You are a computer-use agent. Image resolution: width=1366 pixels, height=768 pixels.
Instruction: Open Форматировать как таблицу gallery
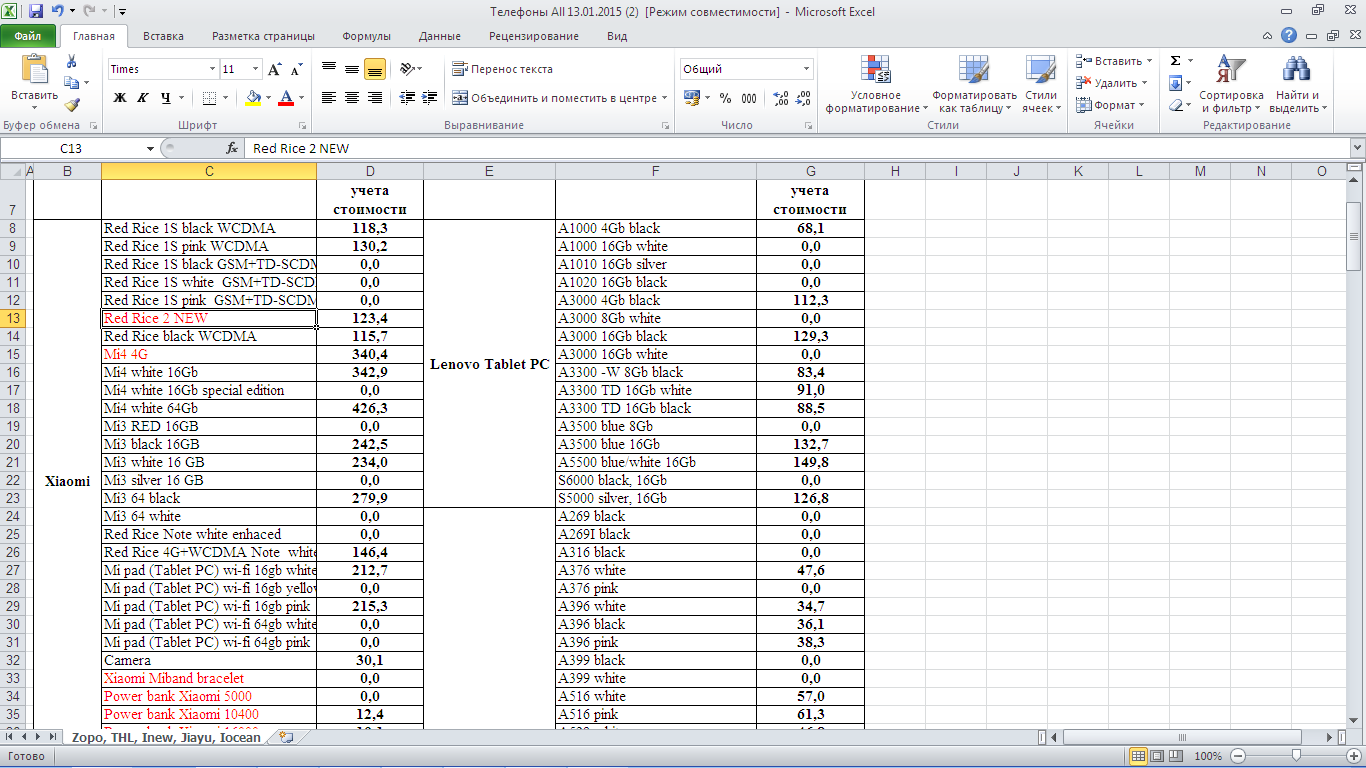point(974,84)
